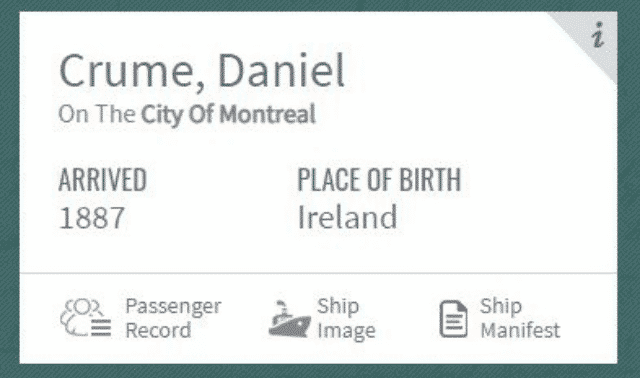Select the birthplace value Ireland
The height and width of the screenshot is (378, 640).
coord(347,217)
